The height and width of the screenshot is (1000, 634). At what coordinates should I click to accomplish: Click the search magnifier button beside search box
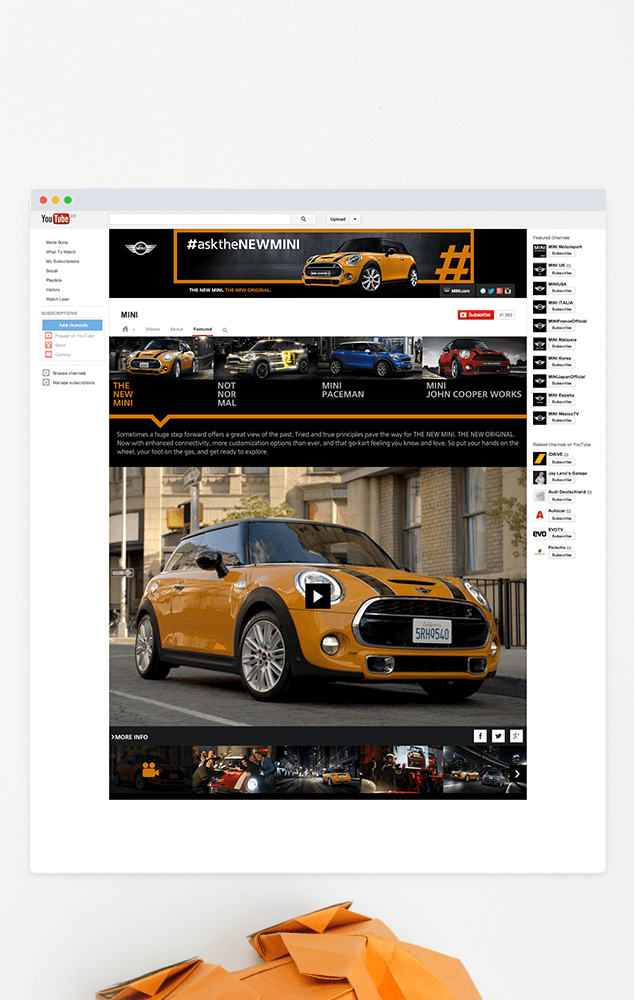tap(304, 219)
